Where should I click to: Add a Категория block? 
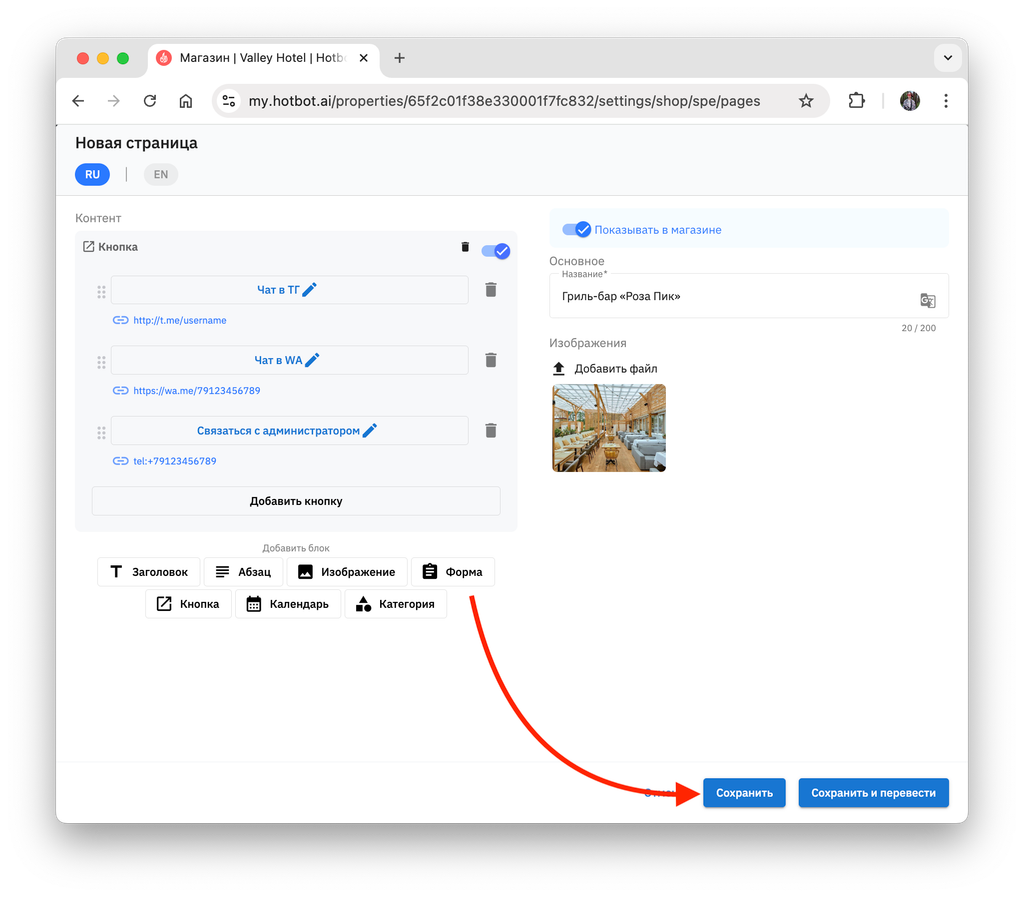click(395, 604)
